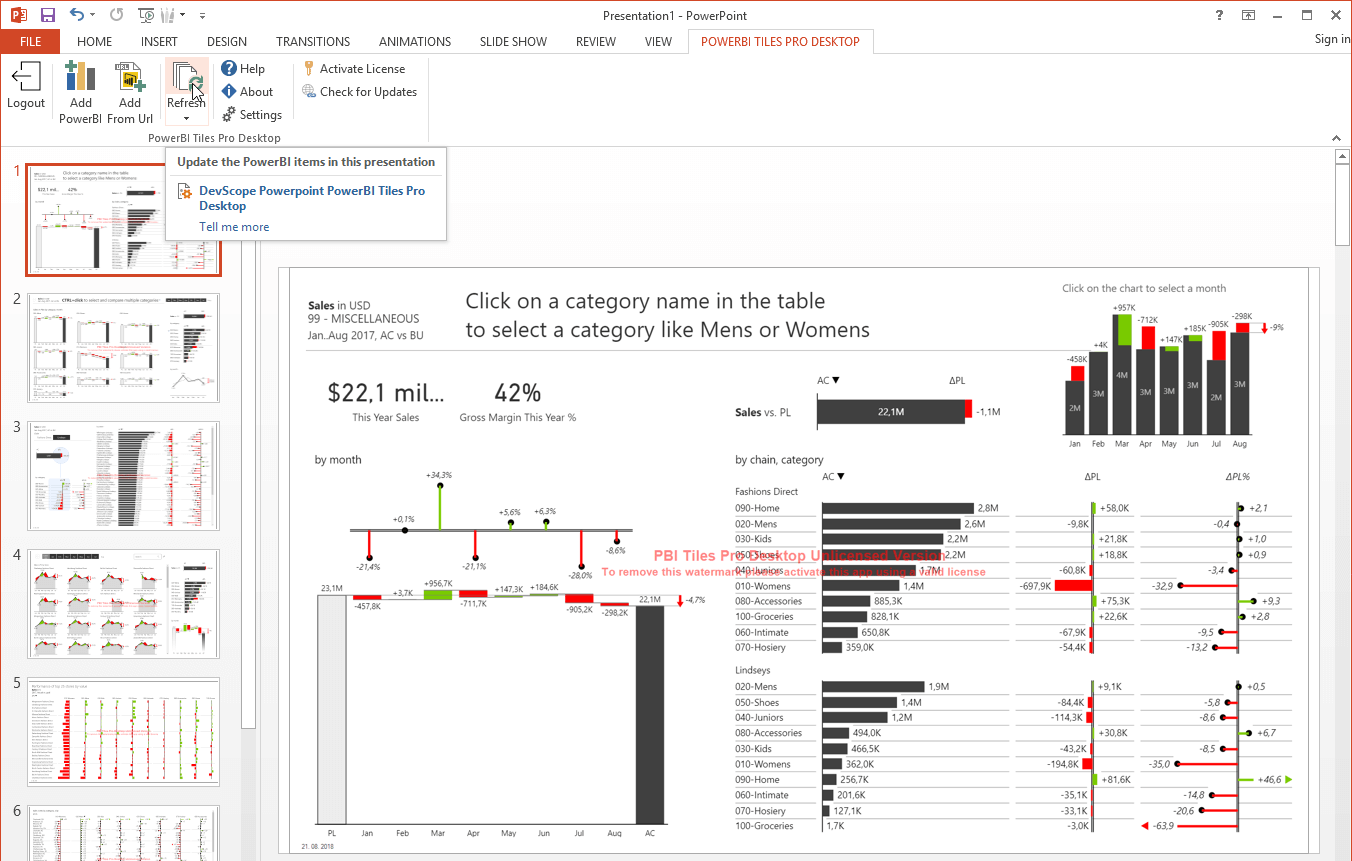Switch to the VIEW tab

pos(658,41)
